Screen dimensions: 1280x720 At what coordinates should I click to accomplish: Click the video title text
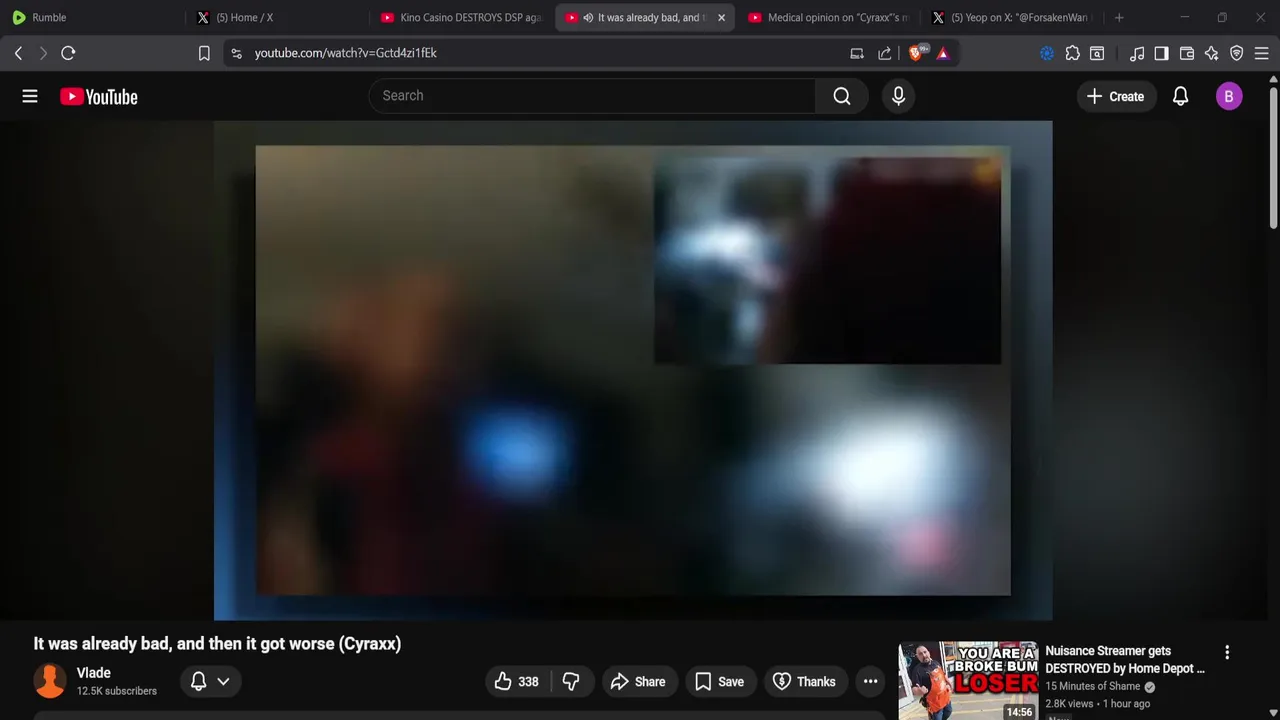point(217,644)
